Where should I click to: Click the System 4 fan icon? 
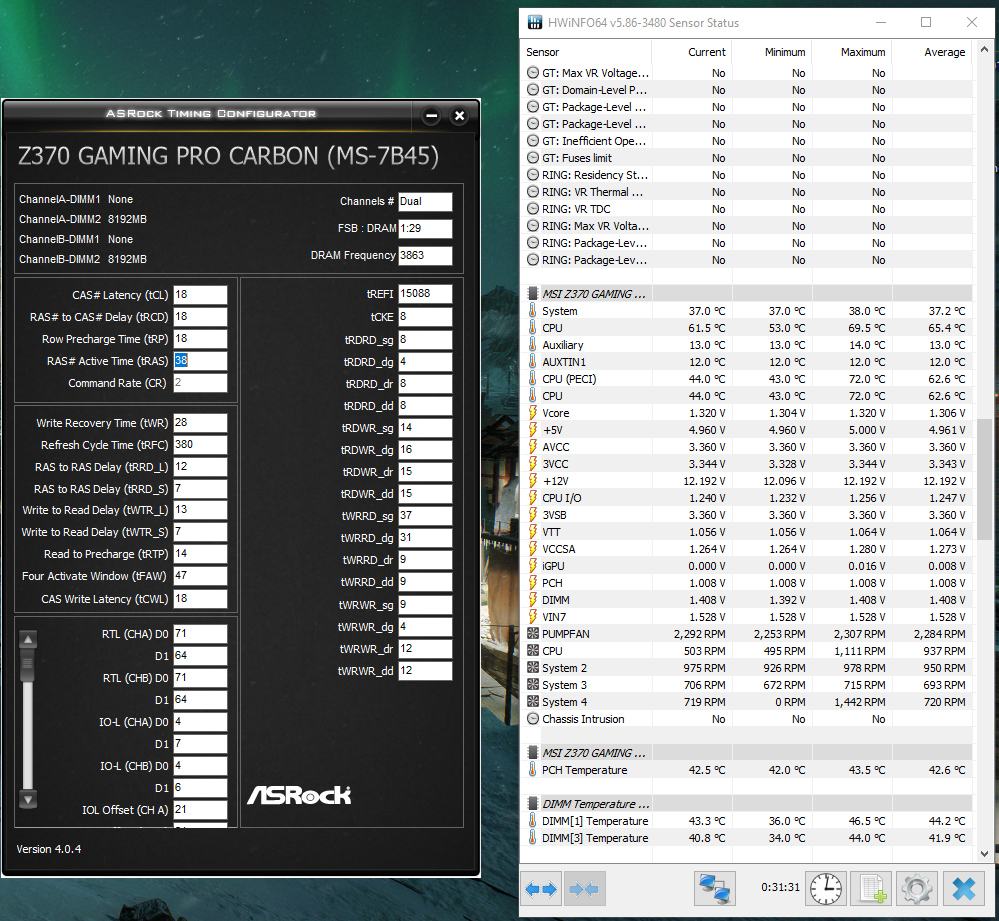pyautogui.click(x=533, y=702)
